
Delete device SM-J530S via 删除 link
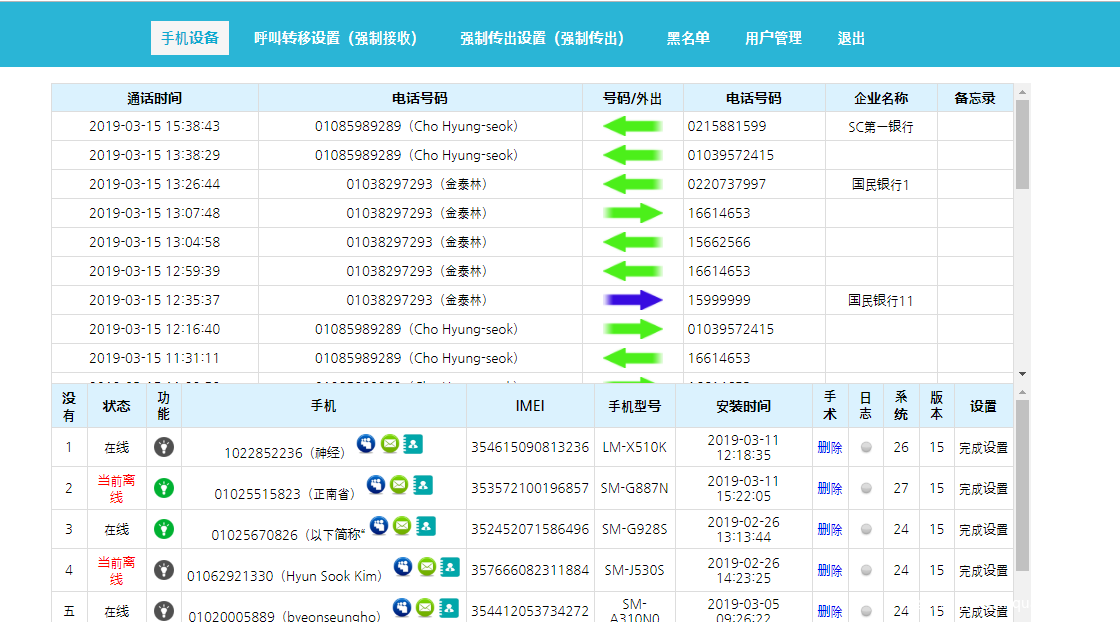829,571
